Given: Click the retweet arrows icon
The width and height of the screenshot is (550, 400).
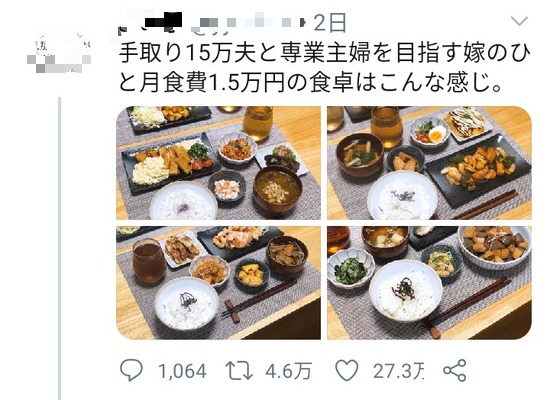Looking at the screenshot, I should click(239, 371).
